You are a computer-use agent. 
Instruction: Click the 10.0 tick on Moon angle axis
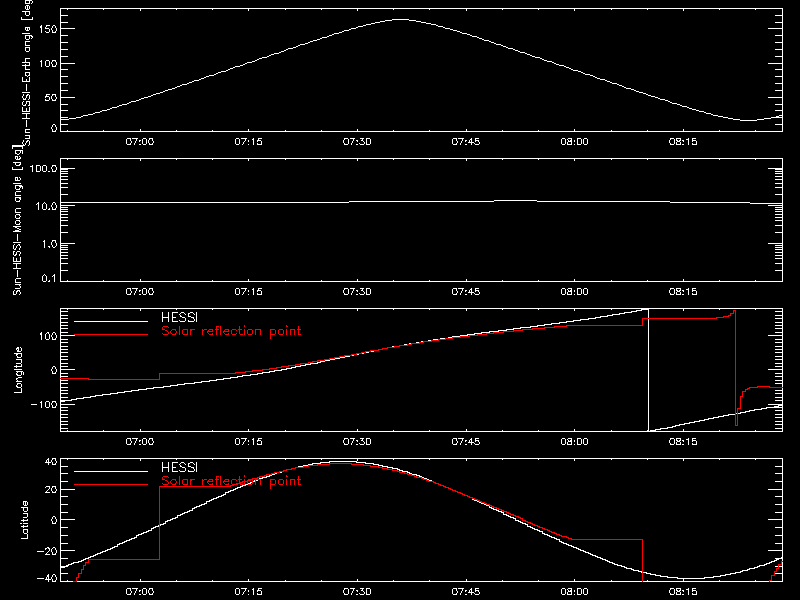tap(46, 206)
